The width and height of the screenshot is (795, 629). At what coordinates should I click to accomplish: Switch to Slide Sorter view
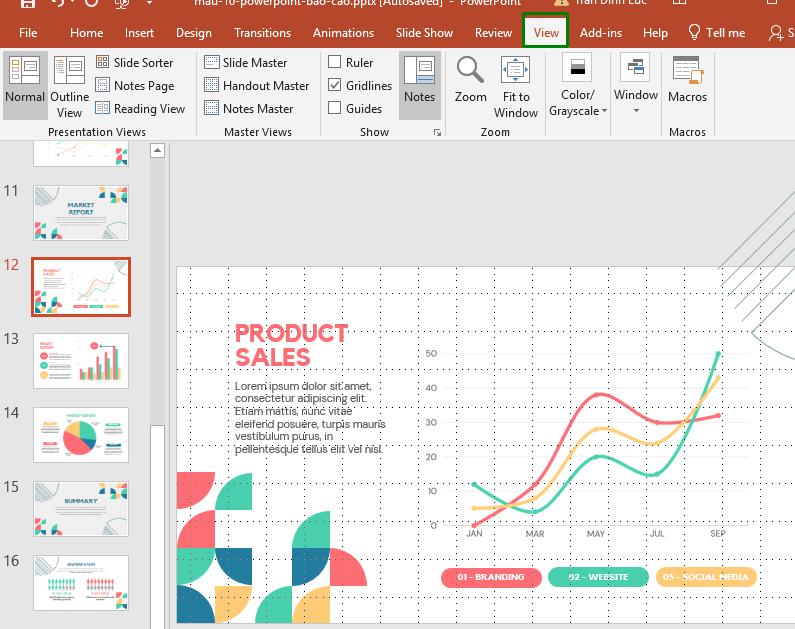[x=134, y=62]
